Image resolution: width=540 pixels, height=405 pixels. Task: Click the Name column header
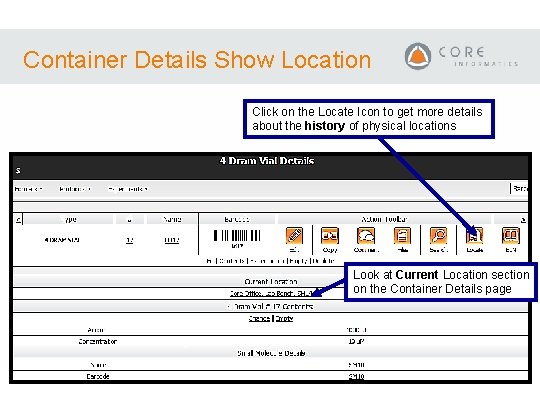pos(172,219)
